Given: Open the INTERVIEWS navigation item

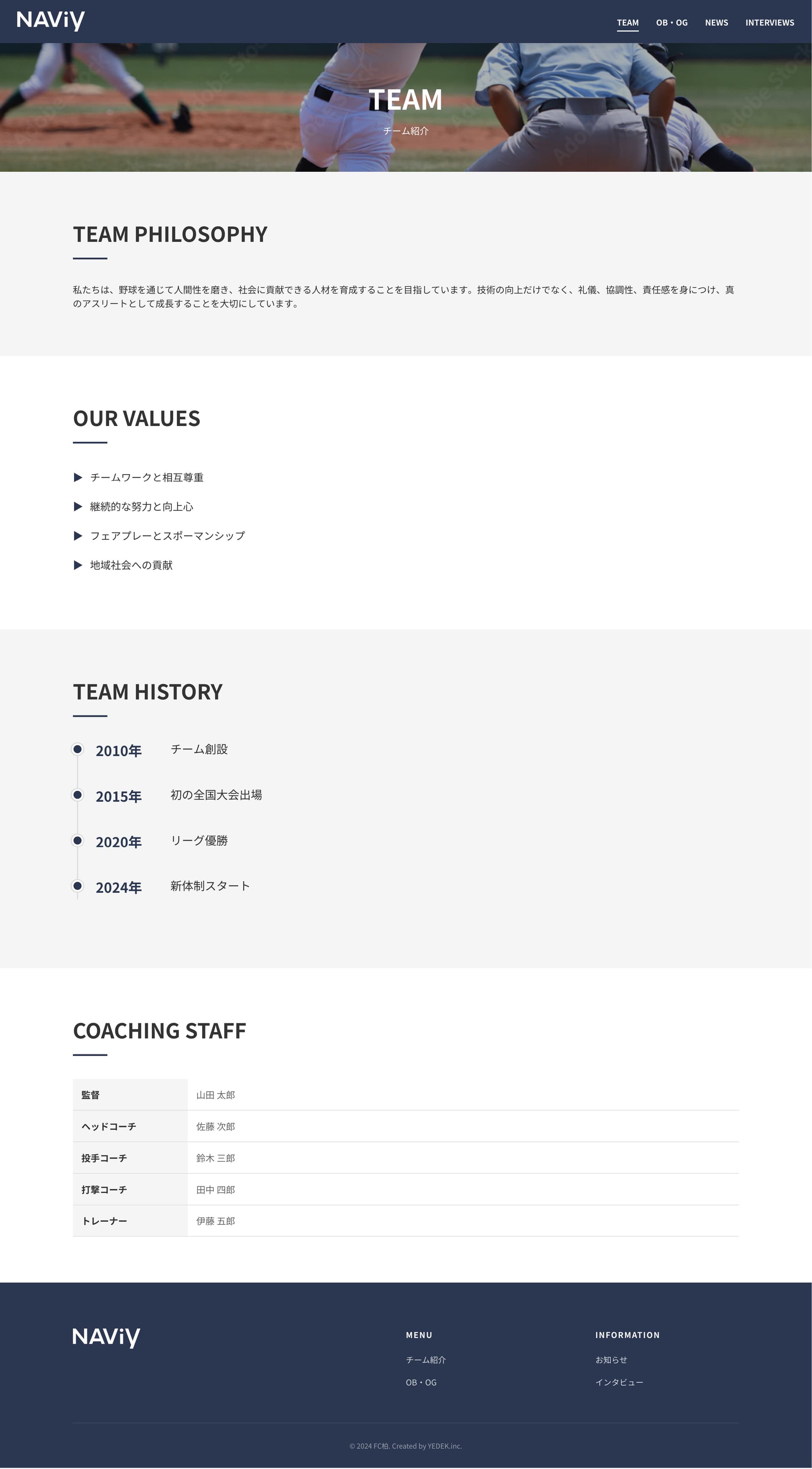Looking at the screenshot, I should pyautogui.click(x=769, y=23).
